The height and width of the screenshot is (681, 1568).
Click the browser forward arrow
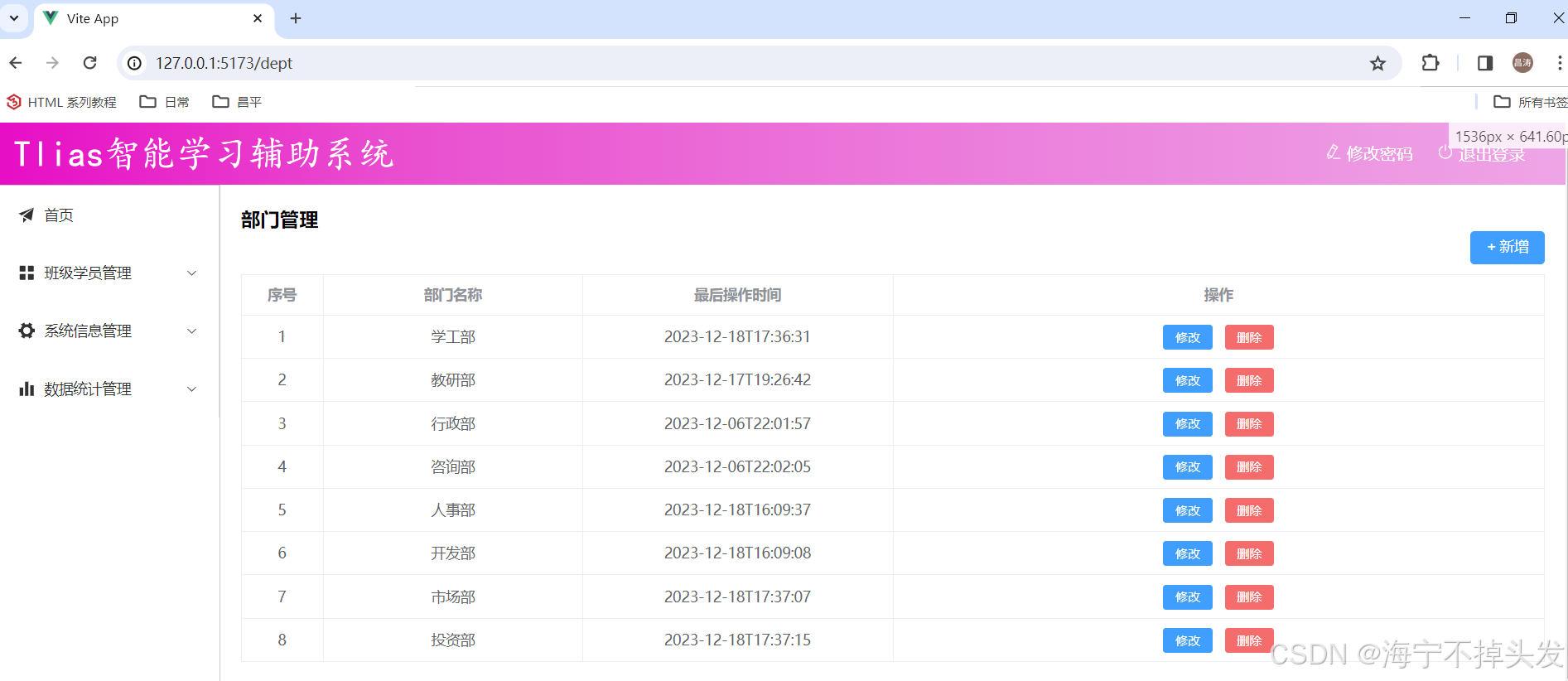tap(52, 63)
